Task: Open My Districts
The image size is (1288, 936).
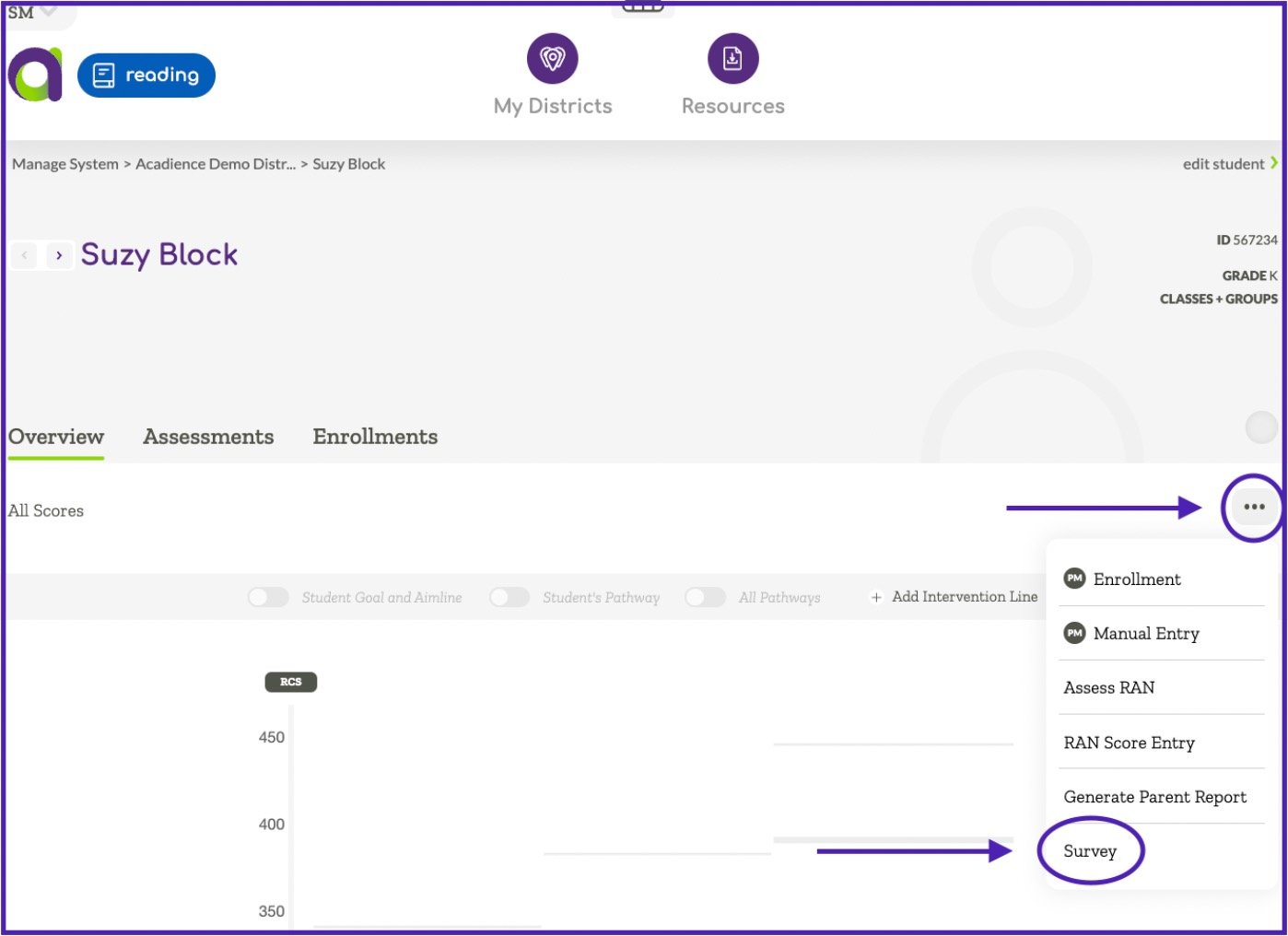Action: click(x=552, y=74)
